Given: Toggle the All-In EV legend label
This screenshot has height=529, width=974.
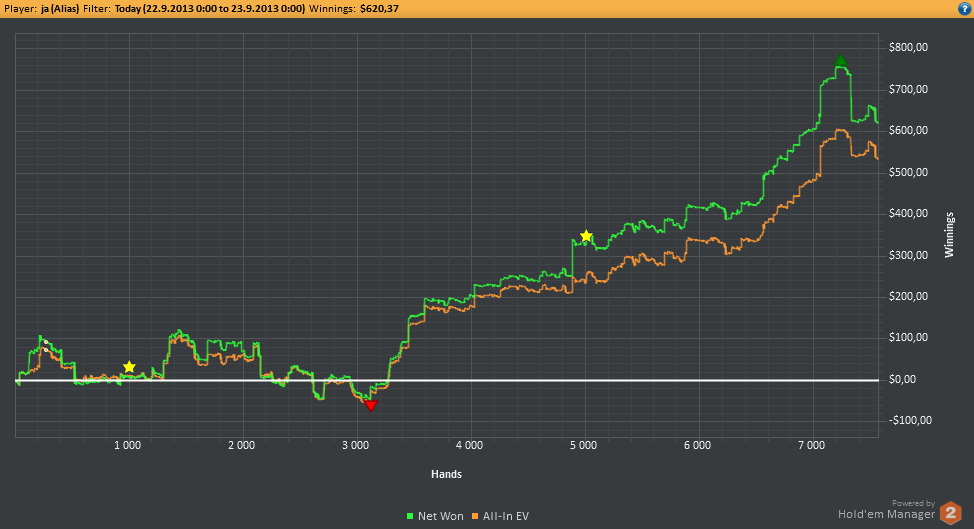Looking at the screenshot, I should click(x=507, y=516).
